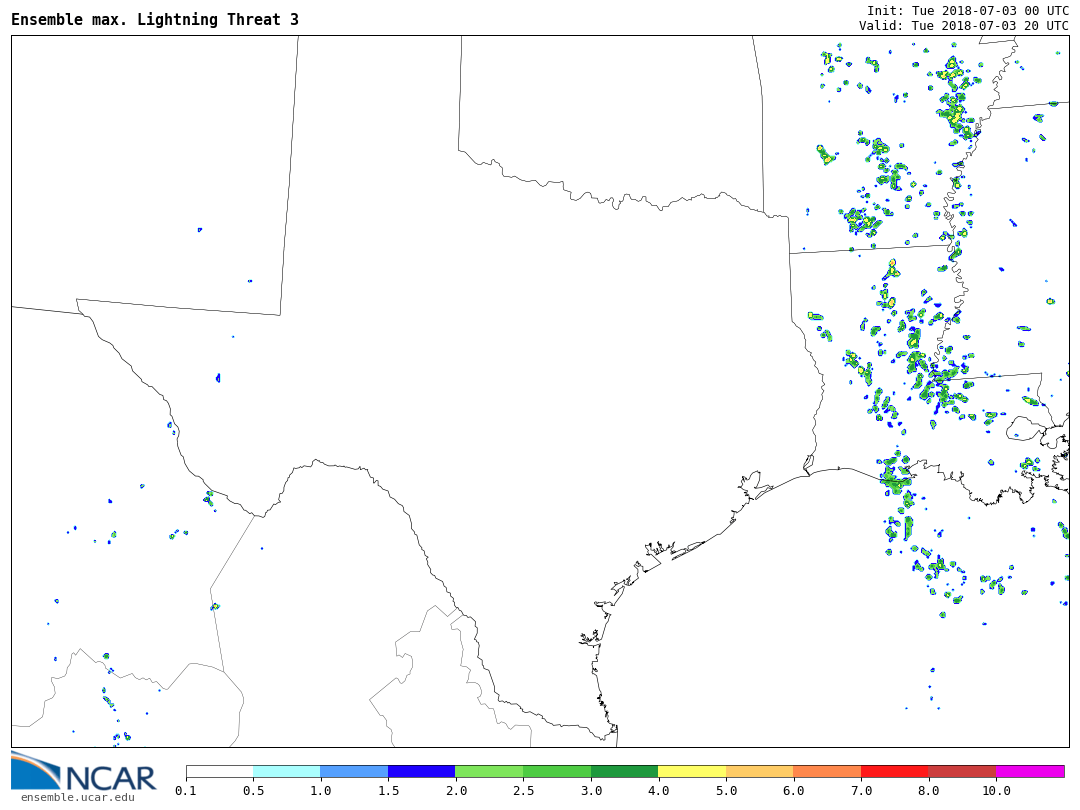The image size is (1080, 810).
Task: Select the dark orange 6.0–7.0 swatch
Action: pyautogui.click(x=827, y=772)
